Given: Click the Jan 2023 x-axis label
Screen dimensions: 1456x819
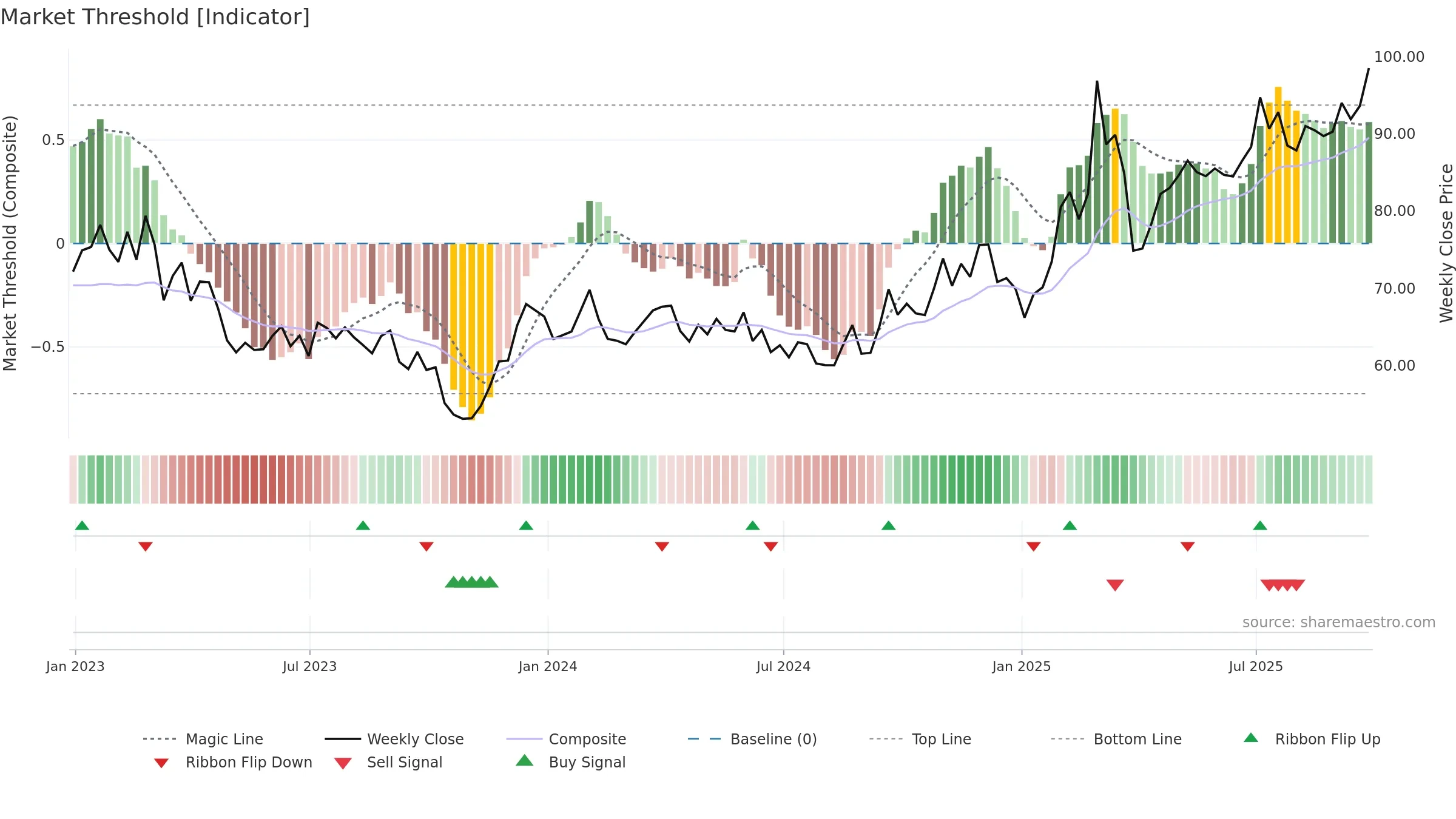Looking at the screenshot, I should 75,667.
